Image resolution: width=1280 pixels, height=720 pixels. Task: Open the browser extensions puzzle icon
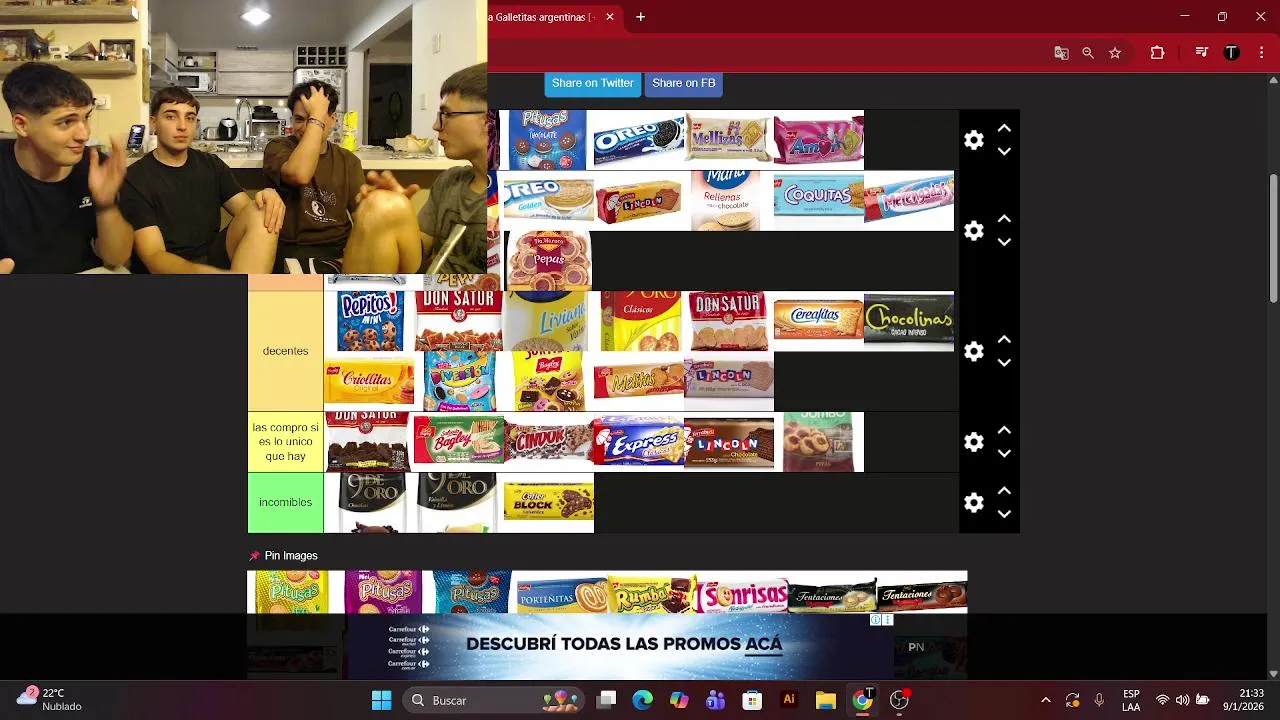coord(1157,53)
